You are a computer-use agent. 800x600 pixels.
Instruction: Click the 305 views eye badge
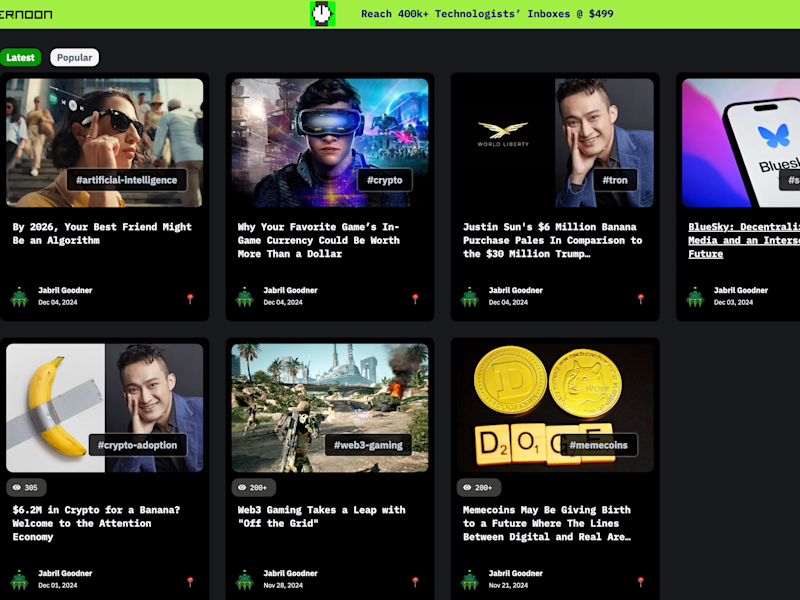26,487
